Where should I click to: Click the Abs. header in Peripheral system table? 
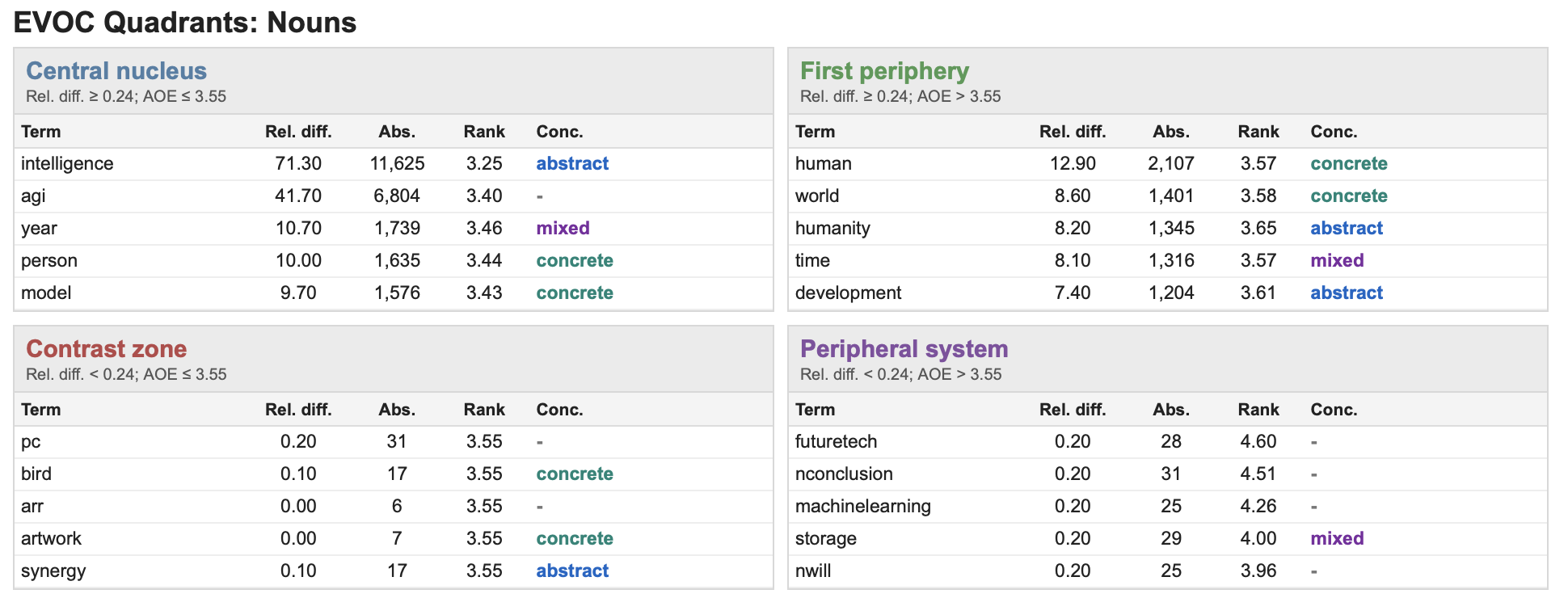[x=1171, y=410]
